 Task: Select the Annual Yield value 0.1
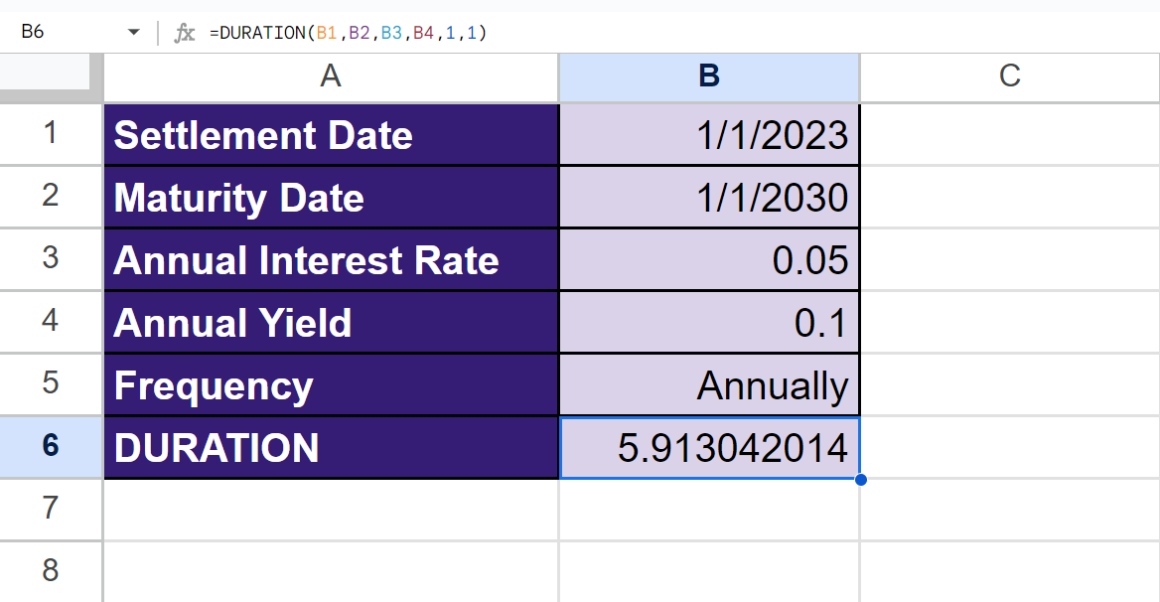tap(709, 322)
